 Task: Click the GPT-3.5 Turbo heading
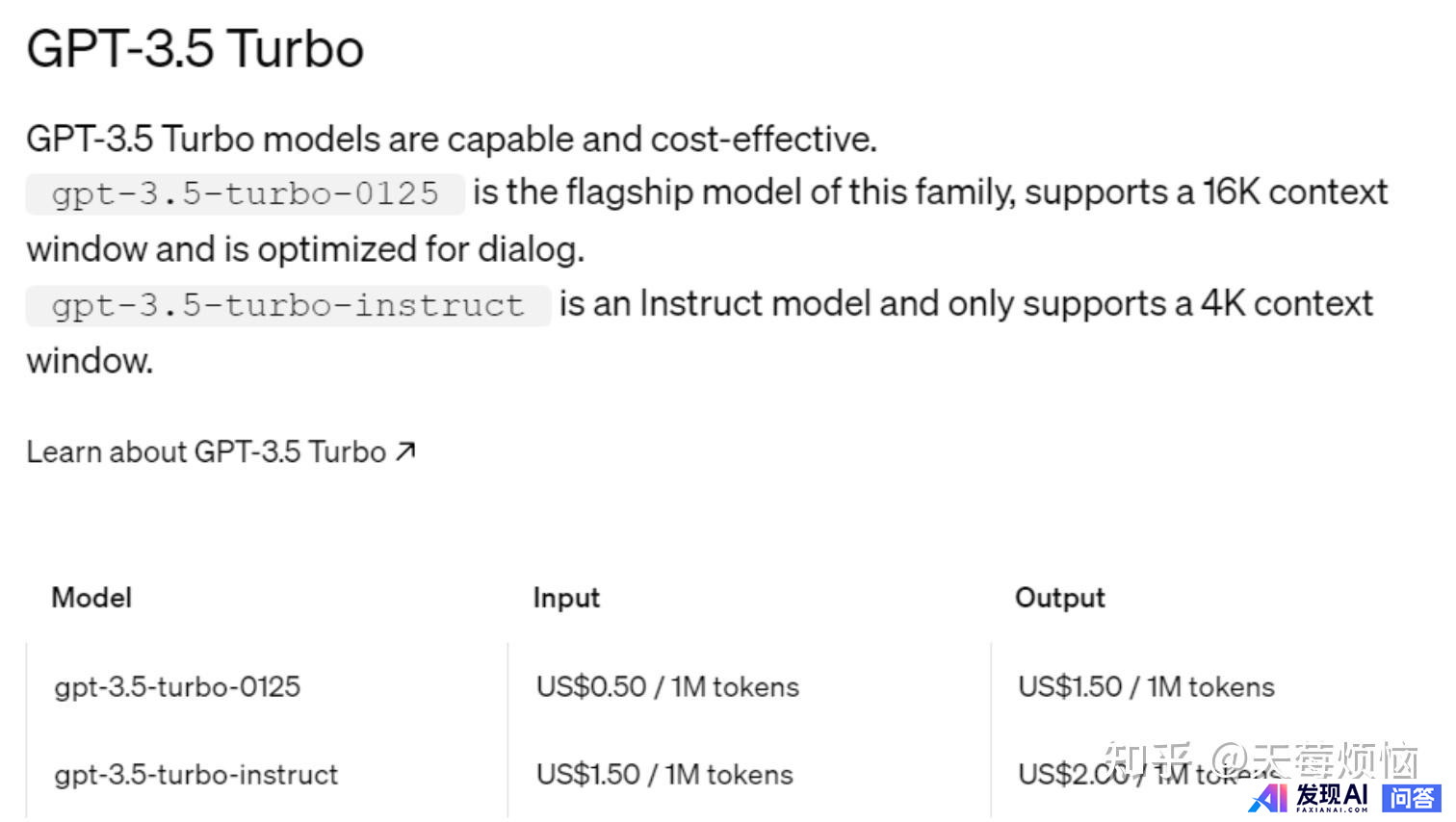click(195, 48)
